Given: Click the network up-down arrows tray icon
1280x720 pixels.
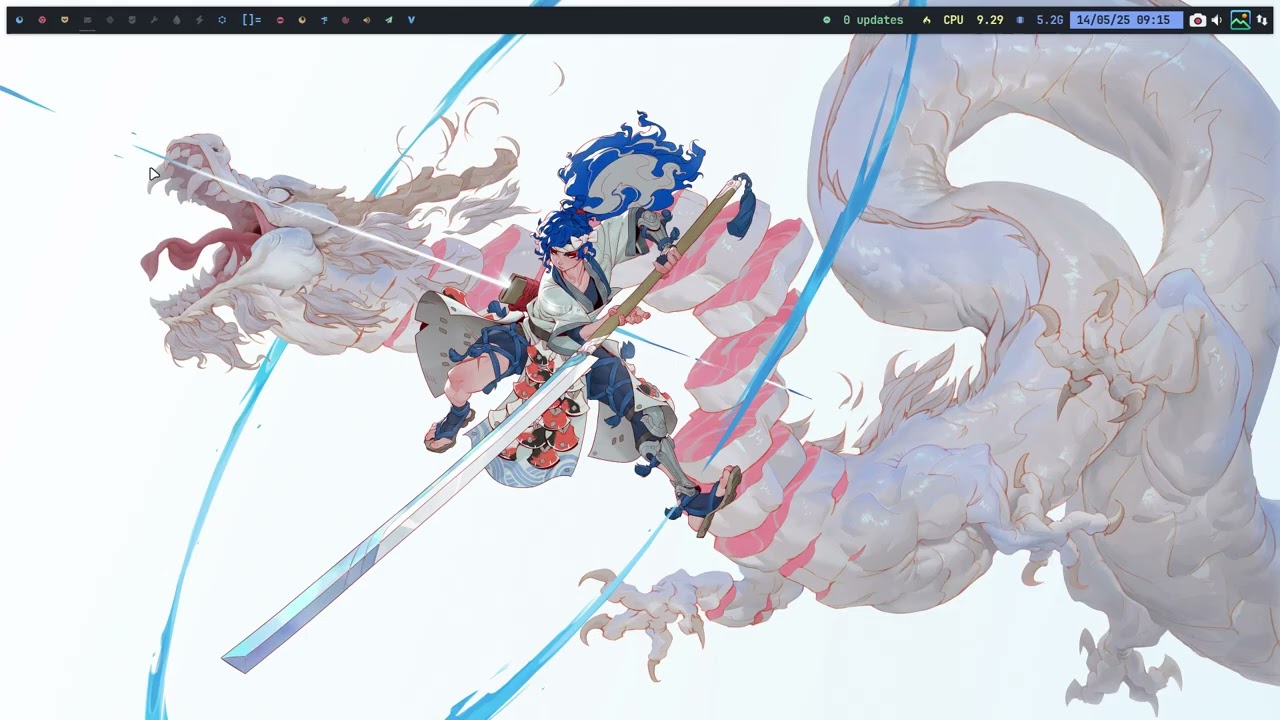Looking at the screenshot, I should click(x=1262, y=20).
